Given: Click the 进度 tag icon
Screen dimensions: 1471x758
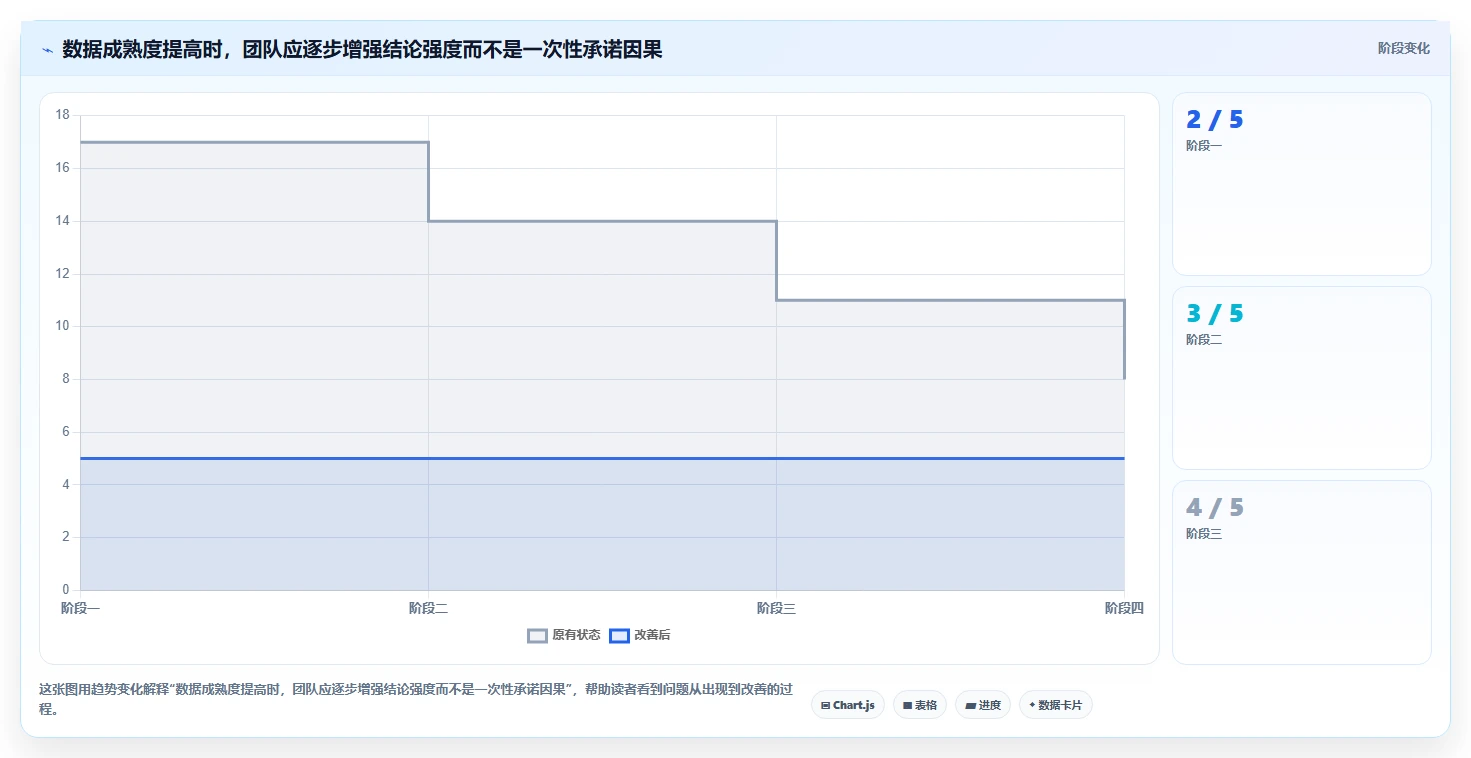Looking at the screenshot, I should (x=969, y=705).
